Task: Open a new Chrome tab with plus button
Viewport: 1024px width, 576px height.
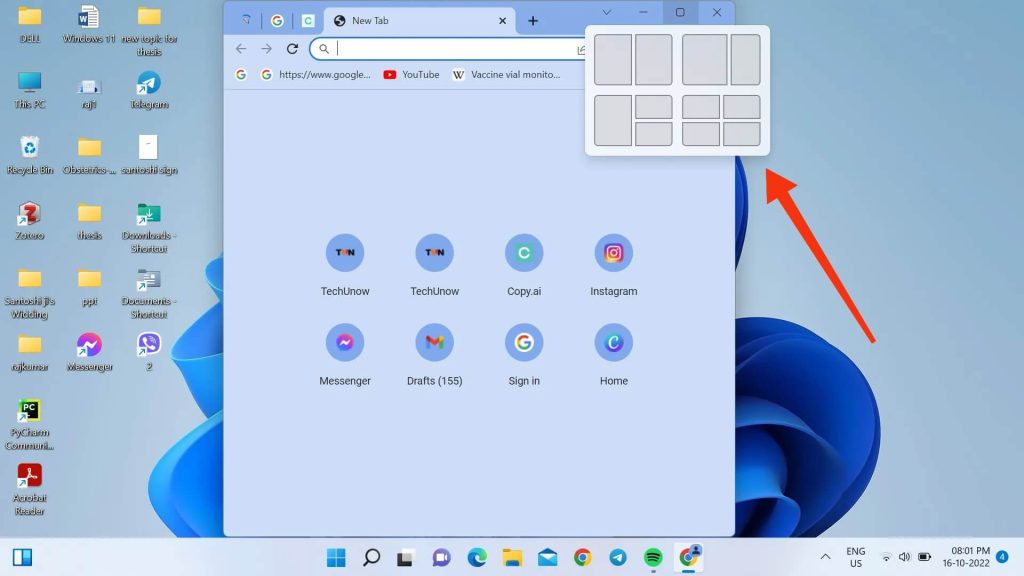Action: click(x=533, y=21)
